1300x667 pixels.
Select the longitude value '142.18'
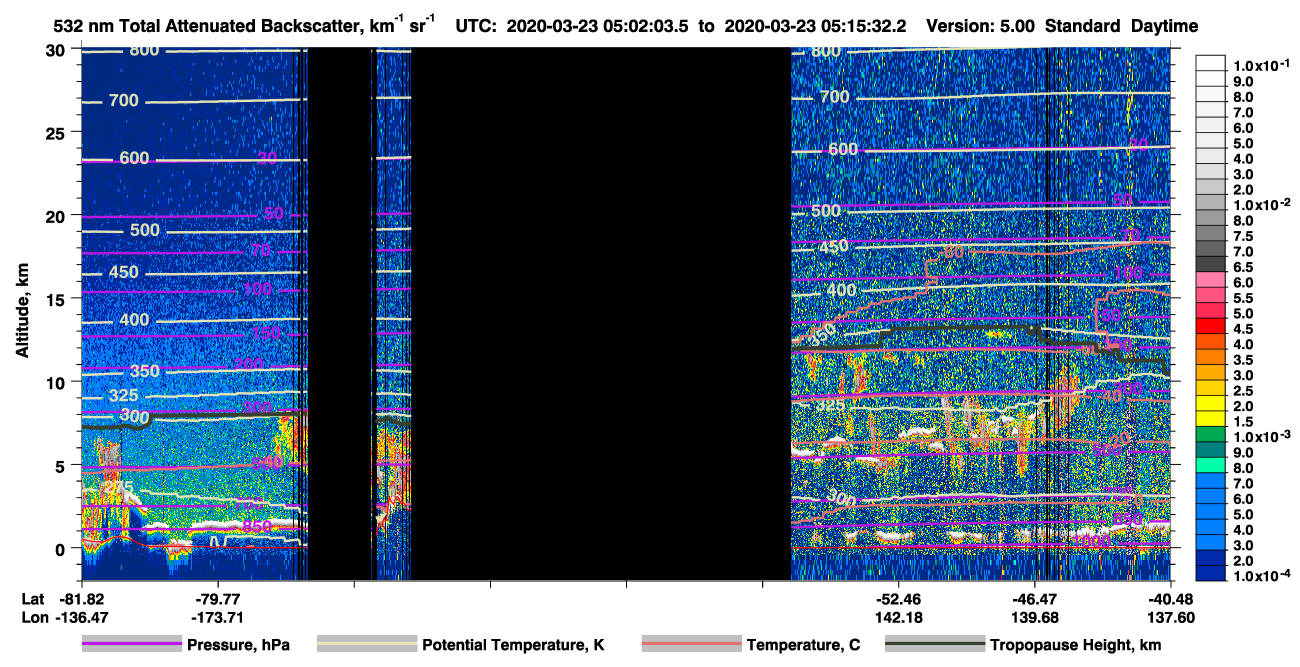click(899, 617)
